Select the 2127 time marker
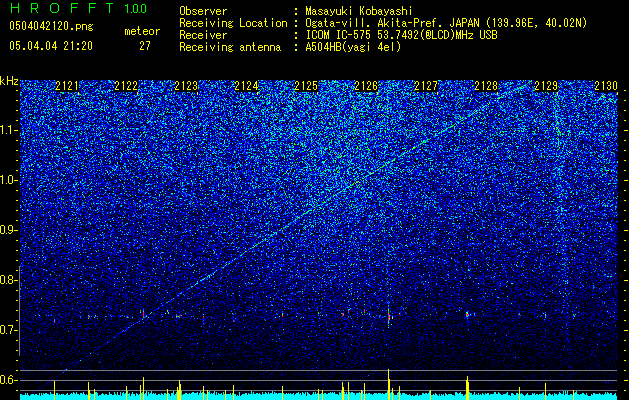Viewport: 629px width, 400px height. pos(426,86)
